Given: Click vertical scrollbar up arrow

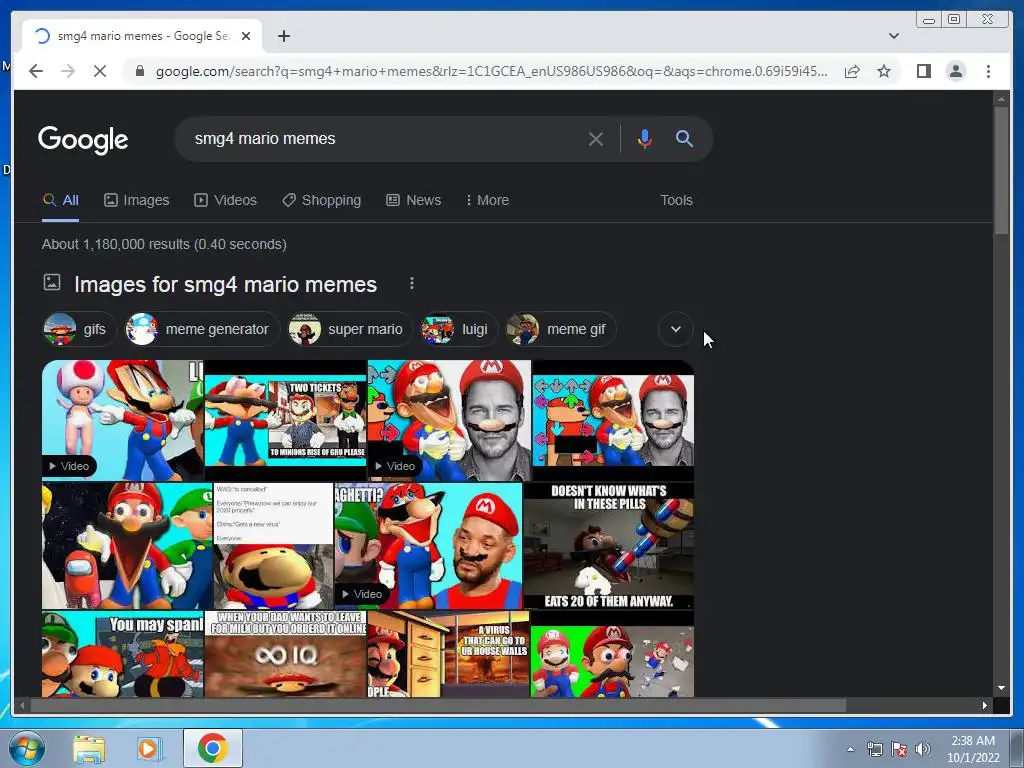Looking at the screenshot, I should [1001, 99].
